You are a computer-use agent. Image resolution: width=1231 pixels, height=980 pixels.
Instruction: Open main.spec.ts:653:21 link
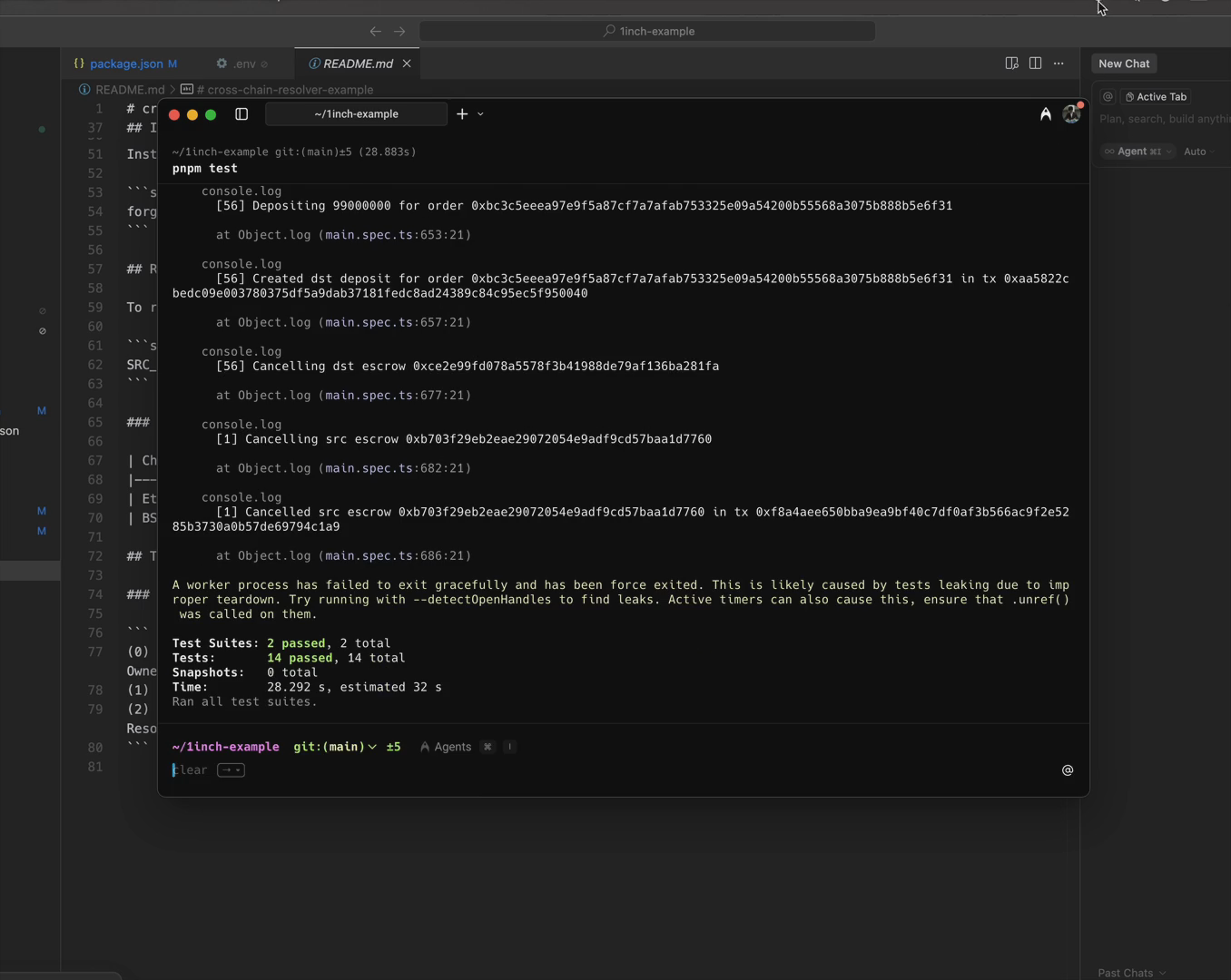pos(395,235)
